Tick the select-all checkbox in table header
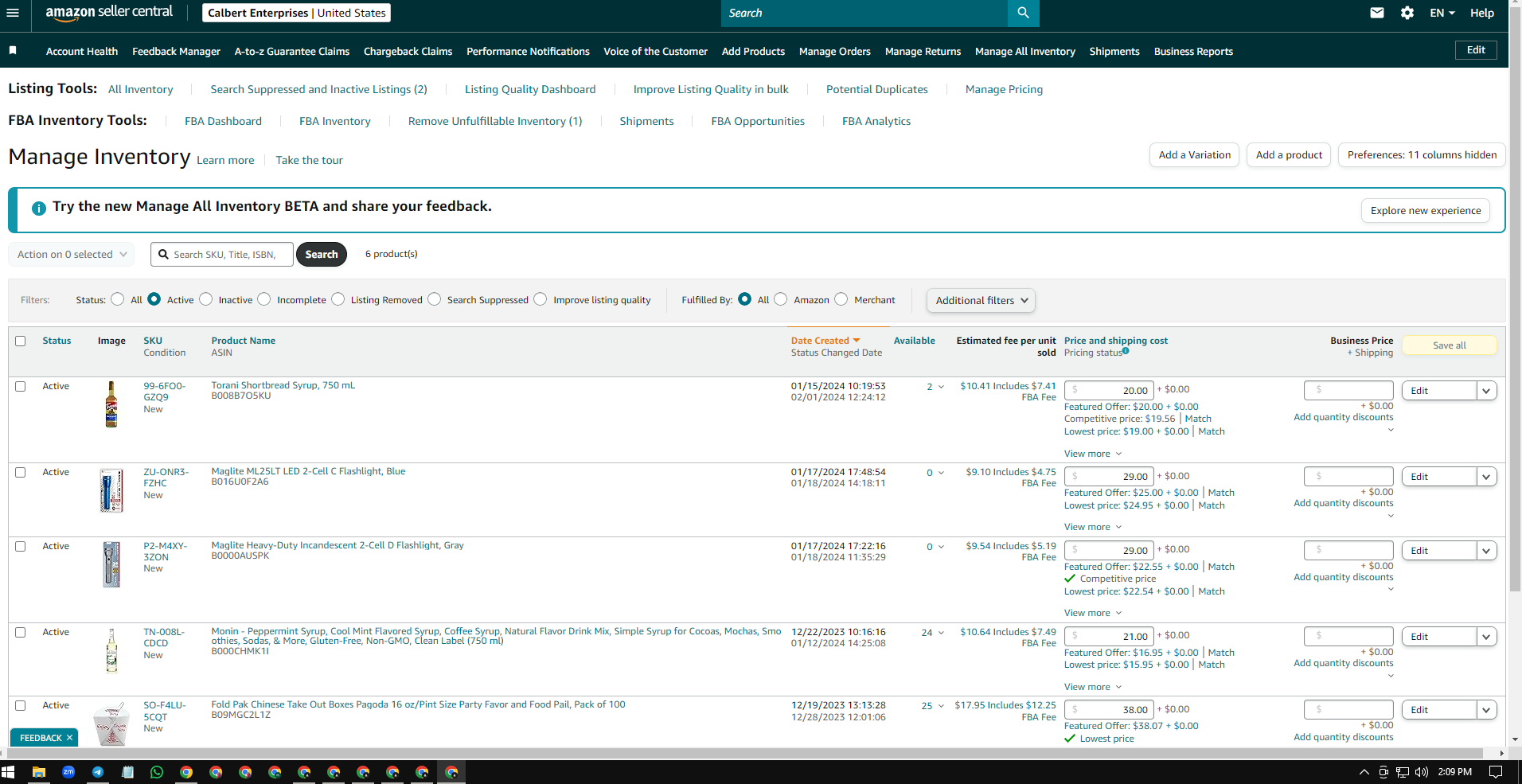The height and width of the screenshot is (784, 1522). 21,341
